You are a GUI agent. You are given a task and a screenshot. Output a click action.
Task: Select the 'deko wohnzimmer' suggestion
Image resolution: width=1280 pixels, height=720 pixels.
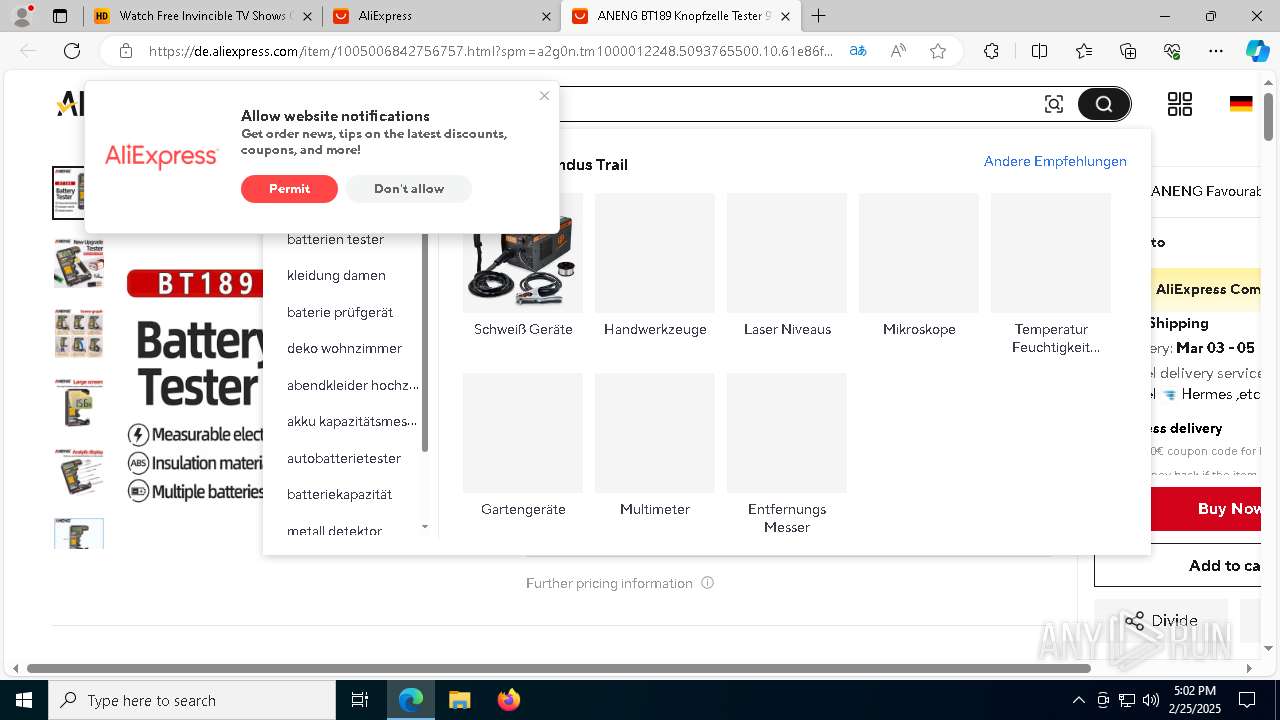(x=344, y=348)
